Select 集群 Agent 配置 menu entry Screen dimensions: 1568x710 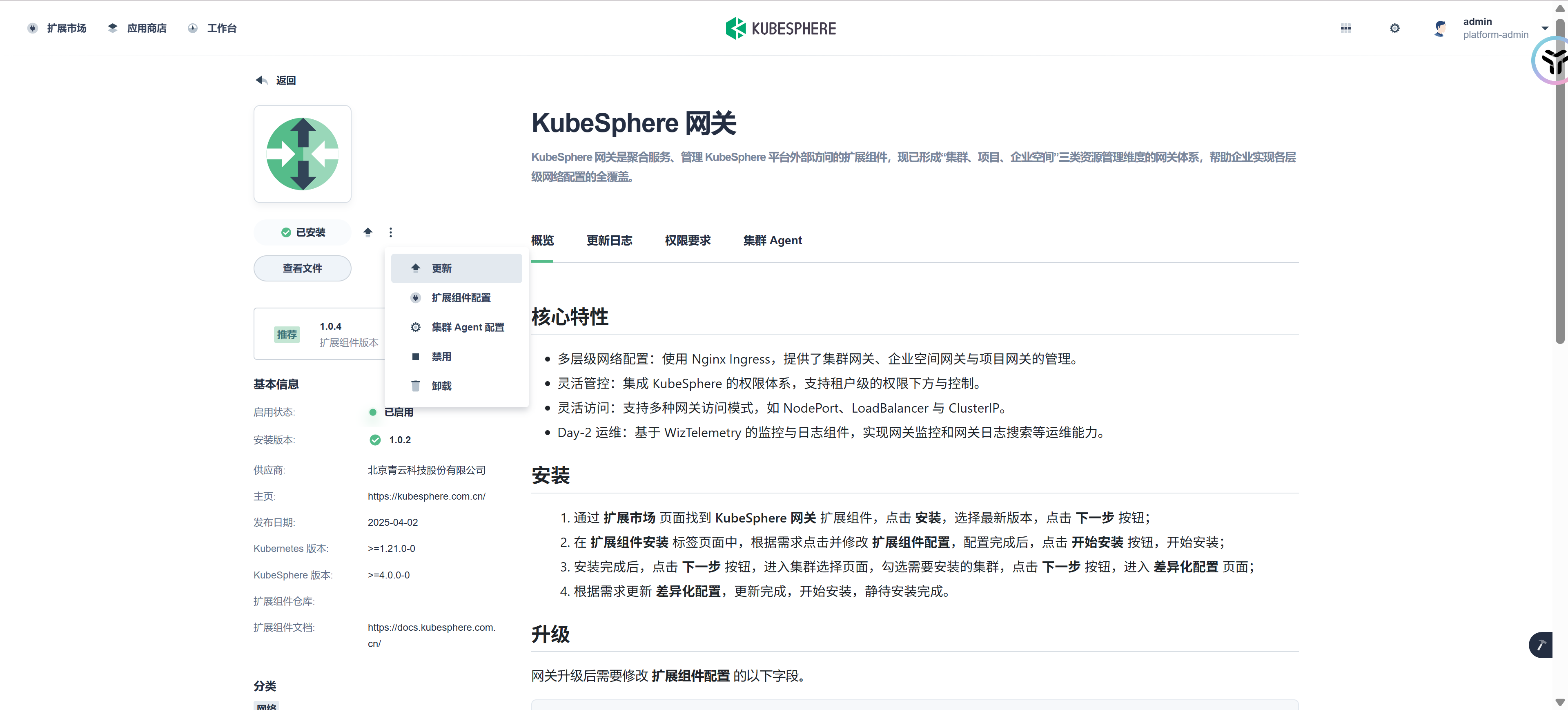point(457,327)
